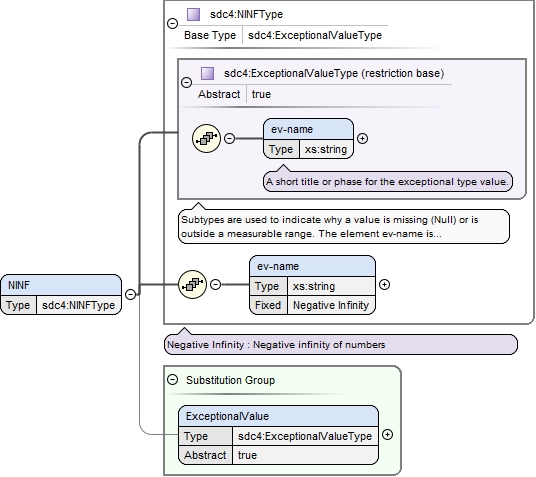Collapse the lower sequence compositor minus icon
This screenshot has height=477, width=536.
point(215,284)
